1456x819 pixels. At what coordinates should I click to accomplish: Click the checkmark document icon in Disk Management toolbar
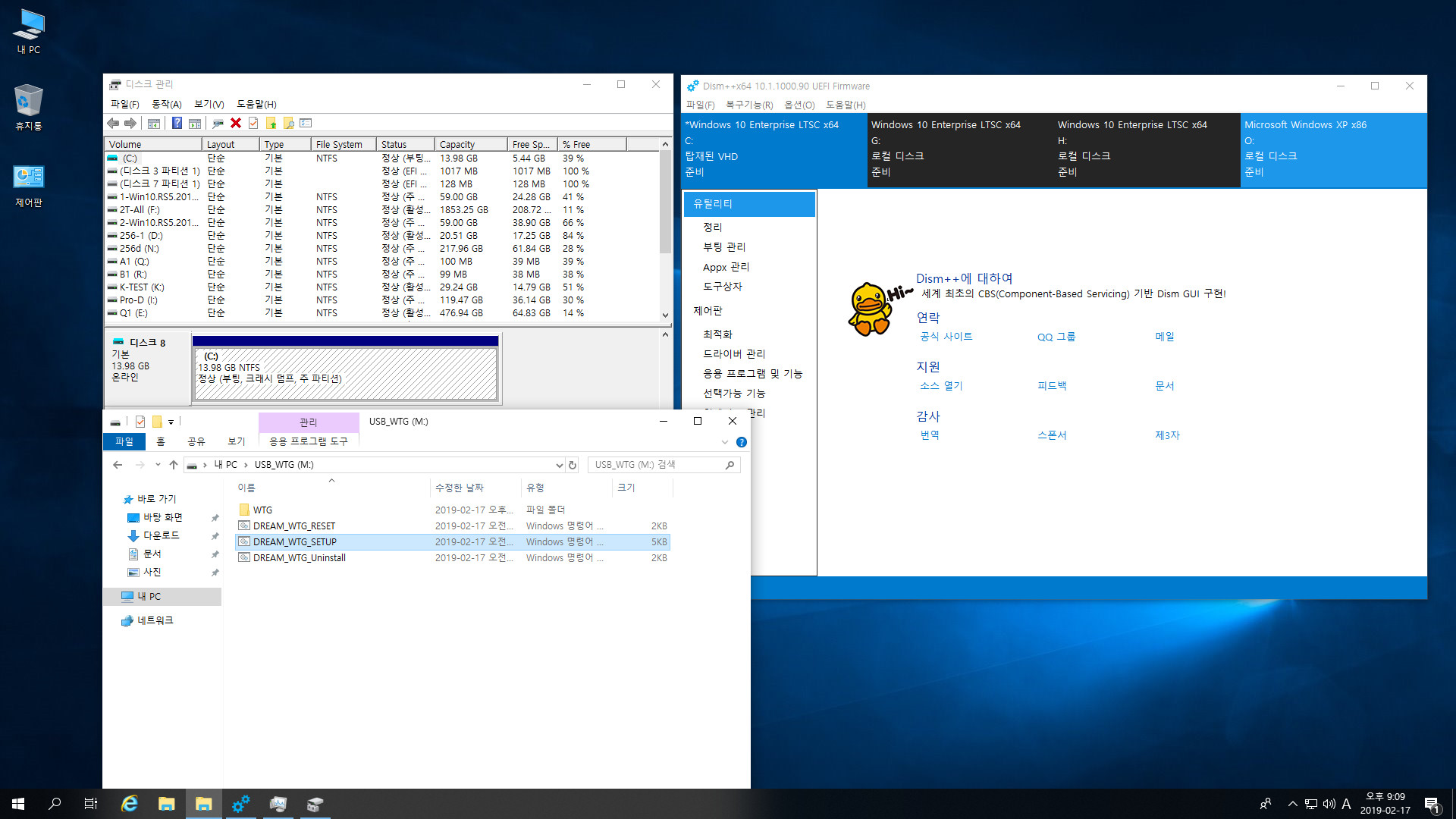(x=253, y=123)
